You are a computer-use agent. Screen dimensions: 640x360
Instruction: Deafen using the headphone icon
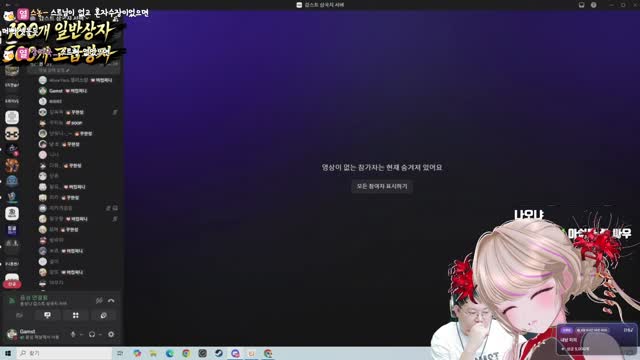pyautogui.click(x=92, y=334)
